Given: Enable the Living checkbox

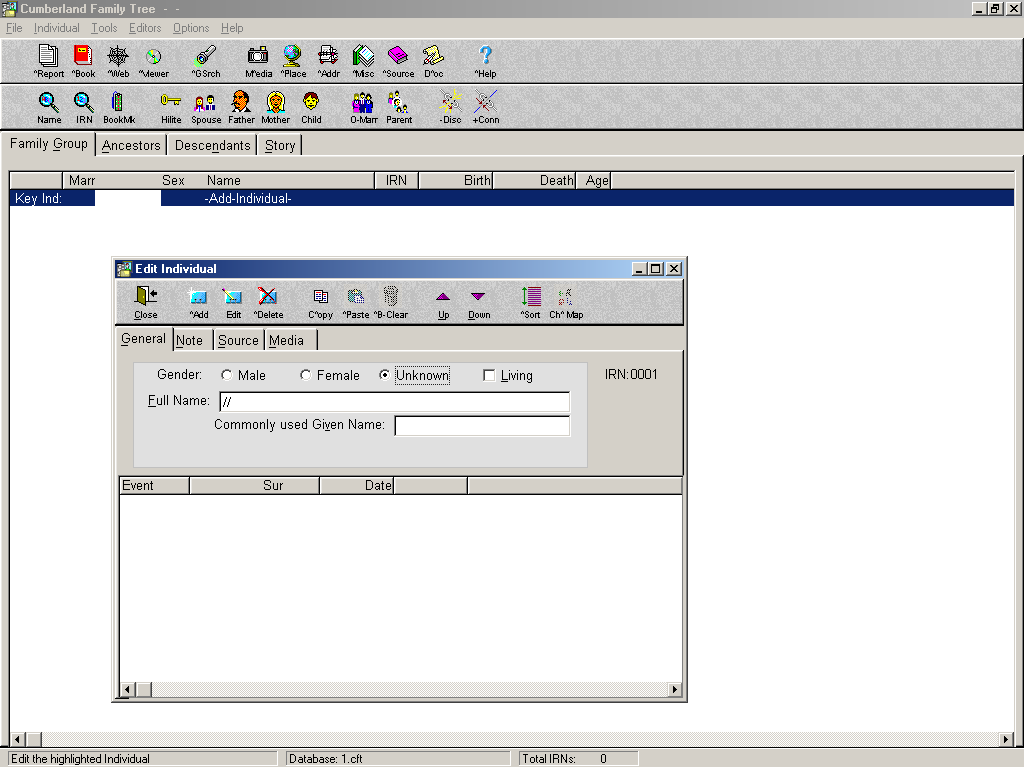Looking at the screenshot, I should point(489,376).
